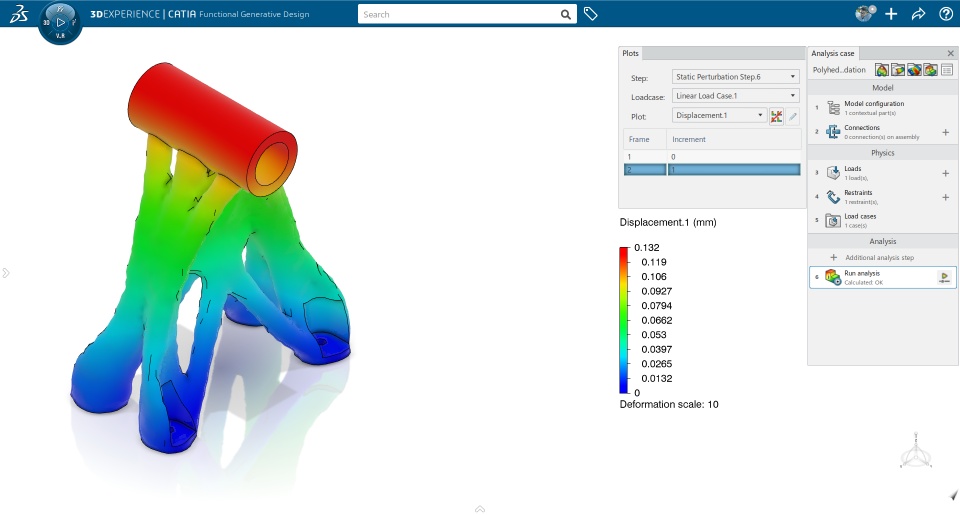Open the Plot dropdown Displacement.1
960x515 pixels.
click(719, 115)
